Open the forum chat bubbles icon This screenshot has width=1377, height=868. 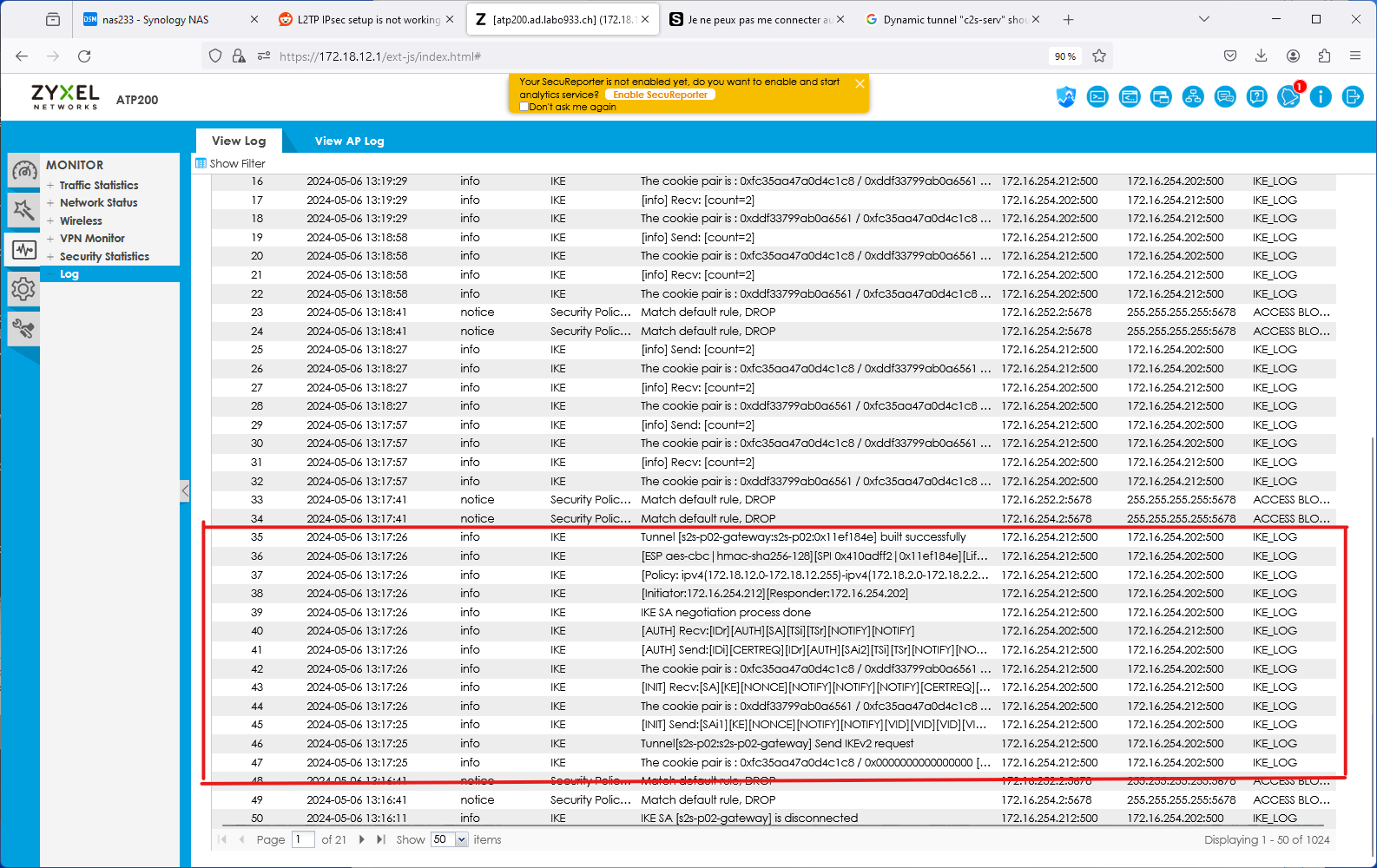(1225, 97)
